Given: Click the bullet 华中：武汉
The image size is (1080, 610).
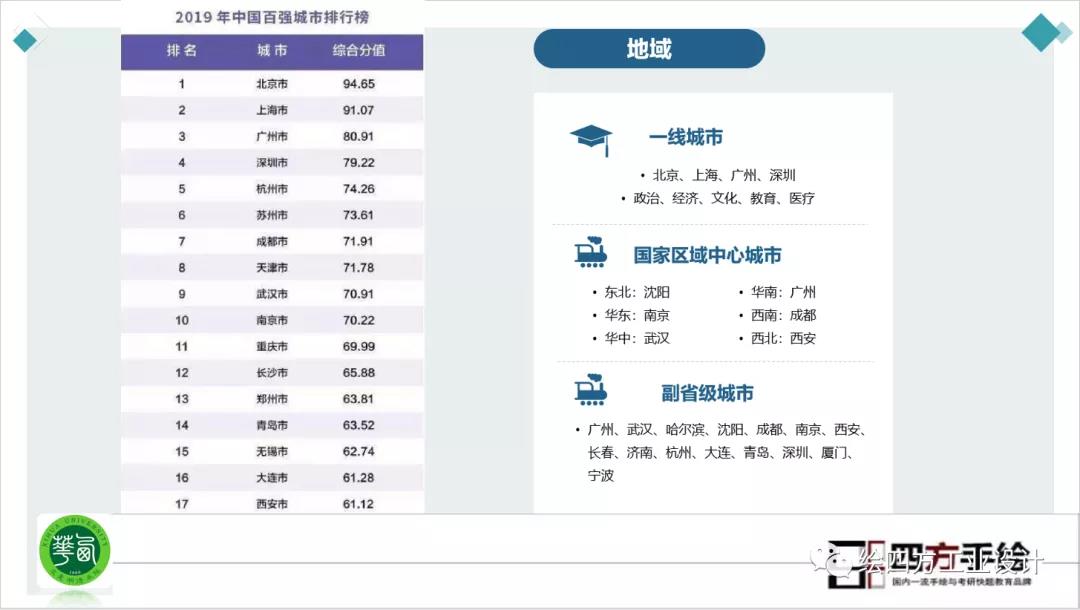Looking at the screenshot, I should 637,338.
